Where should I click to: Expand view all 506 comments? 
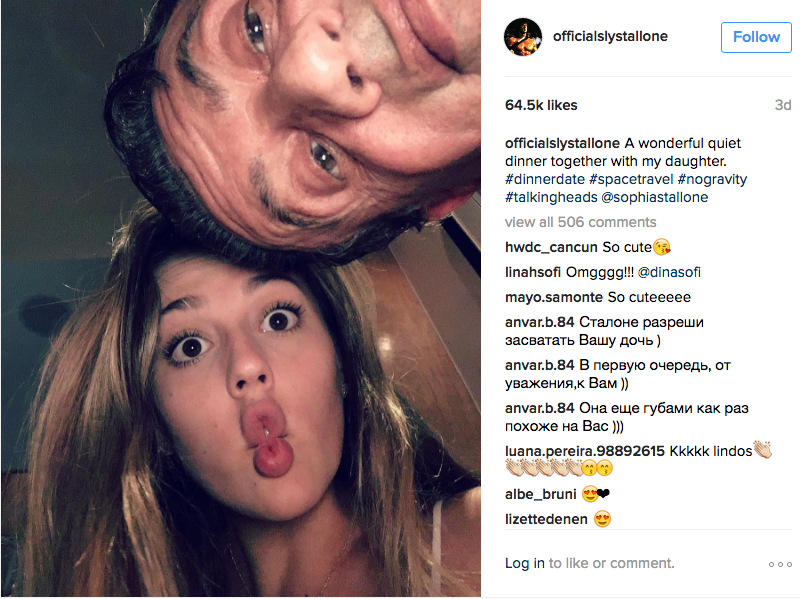tap(581, 222)
